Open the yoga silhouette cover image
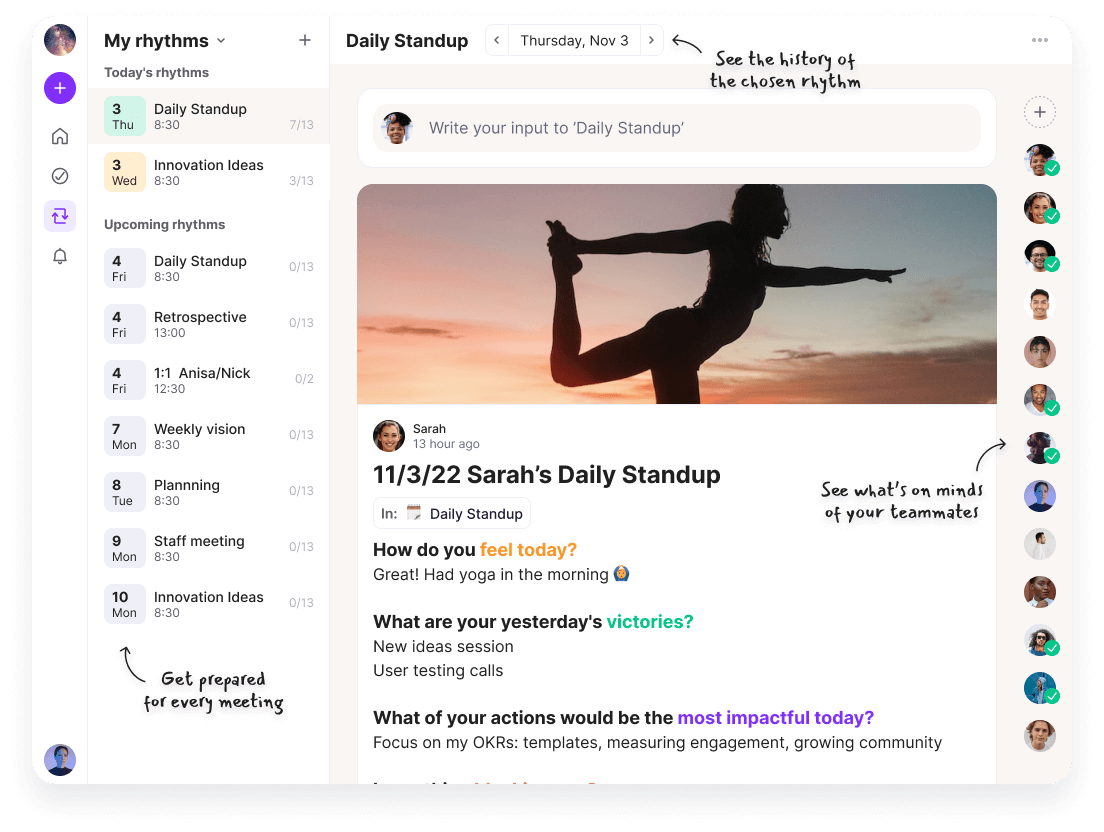Viewport: 1104px width, 832px height. 676,294
